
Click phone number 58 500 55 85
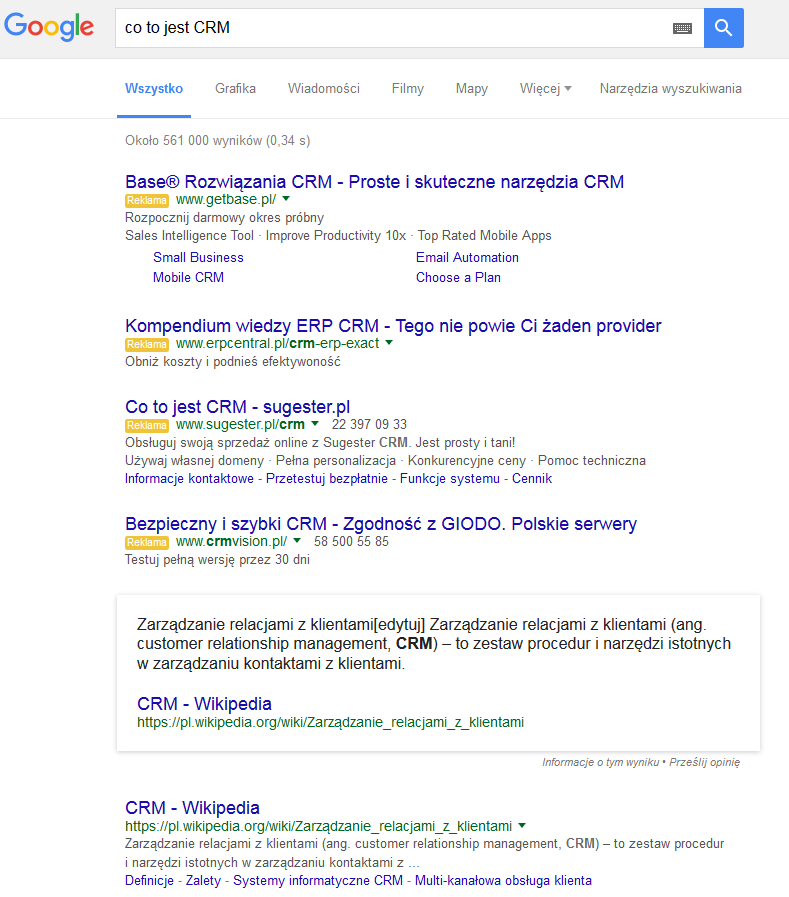(351, 541)
